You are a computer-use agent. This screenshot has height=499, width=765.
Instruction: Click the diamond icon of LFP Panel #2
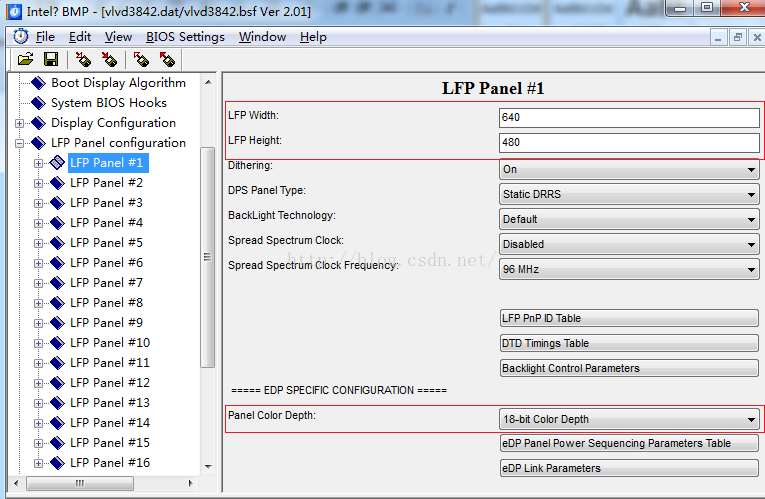click(57, 183)
